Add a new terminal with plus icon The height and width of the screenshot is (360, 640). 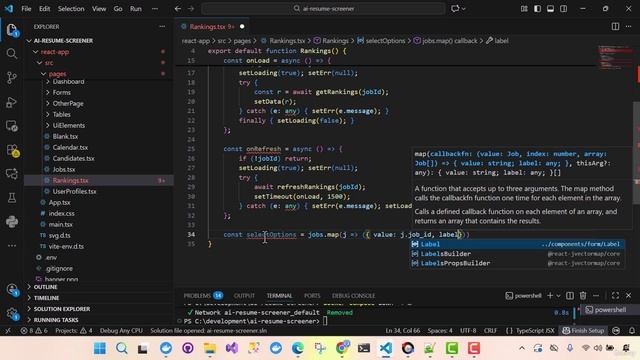(x=550, y=296)
